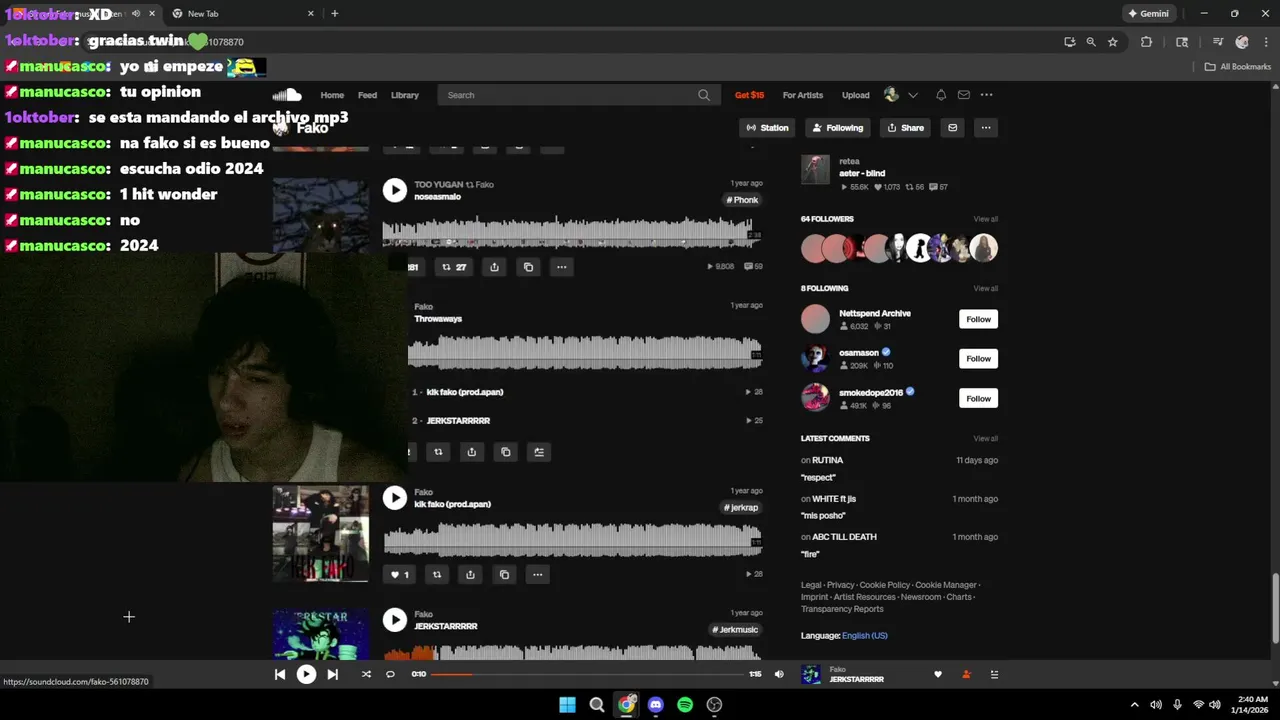Open the Feed tab
This screenshot has height=720, width=1280.
click(367, 95)
